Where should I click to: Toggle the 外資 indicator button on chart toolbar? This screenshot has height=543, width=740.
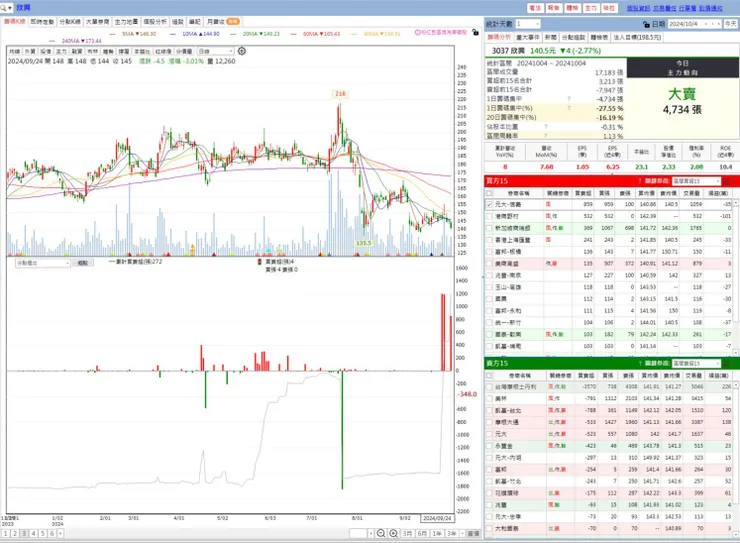click(x=30, y=51)
